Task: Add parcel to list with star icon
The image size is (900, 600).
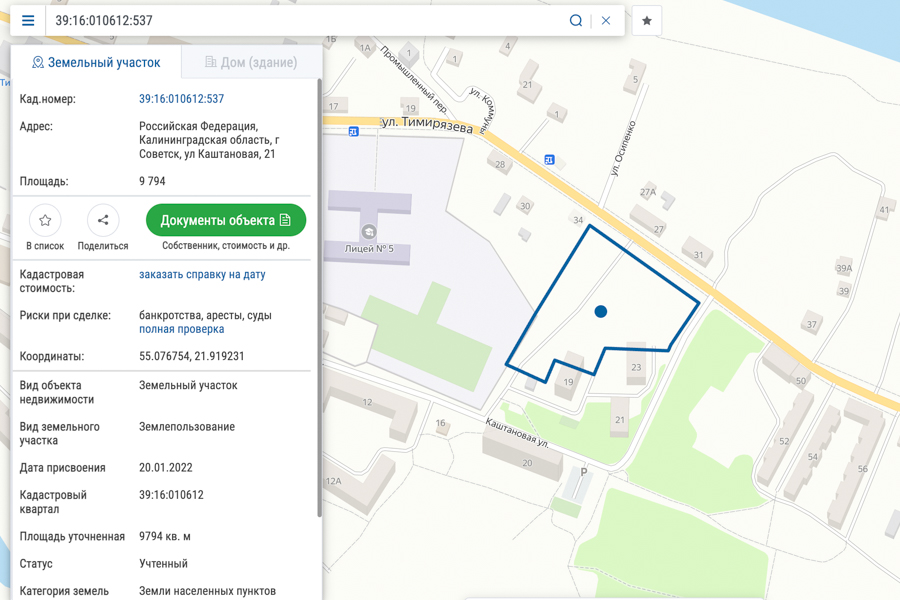Action: 45,220
